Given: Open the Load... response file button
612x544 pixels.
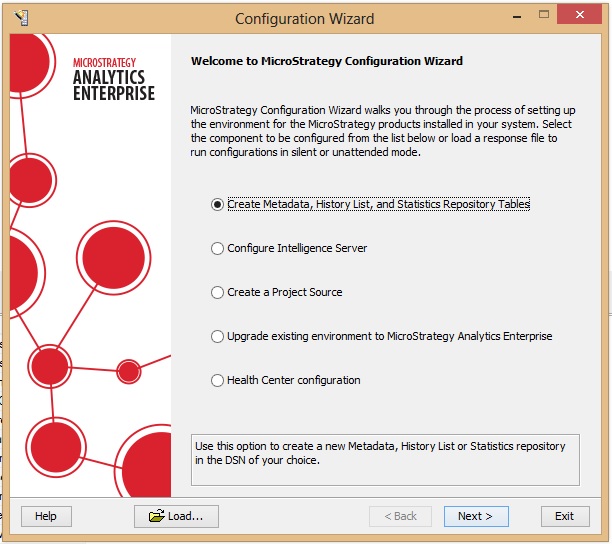Looking at the screenshot, I should click(x=176, y=516).
